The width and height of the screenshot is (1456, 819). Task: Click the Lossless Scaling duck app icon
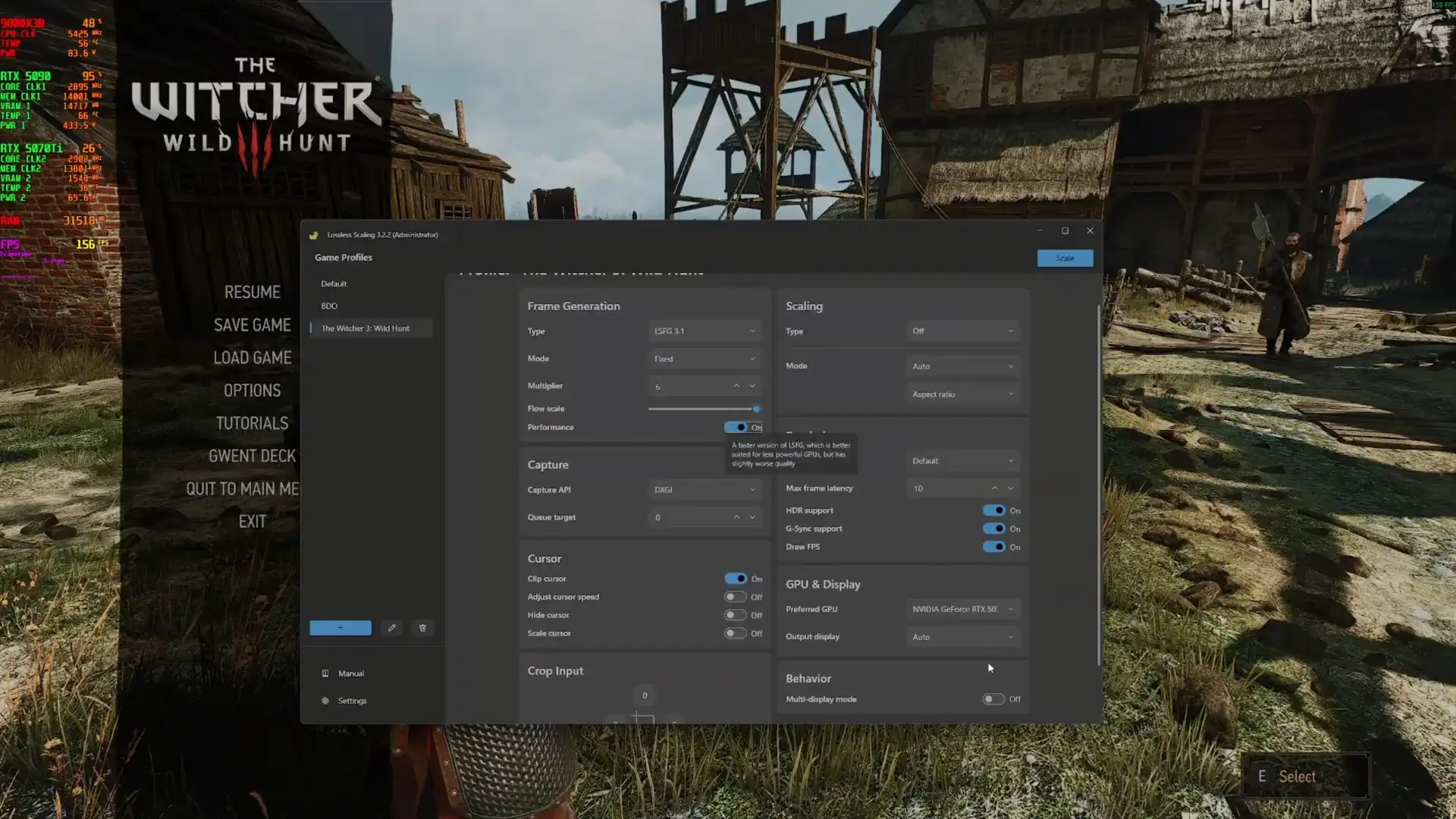[x=314, y=235]
